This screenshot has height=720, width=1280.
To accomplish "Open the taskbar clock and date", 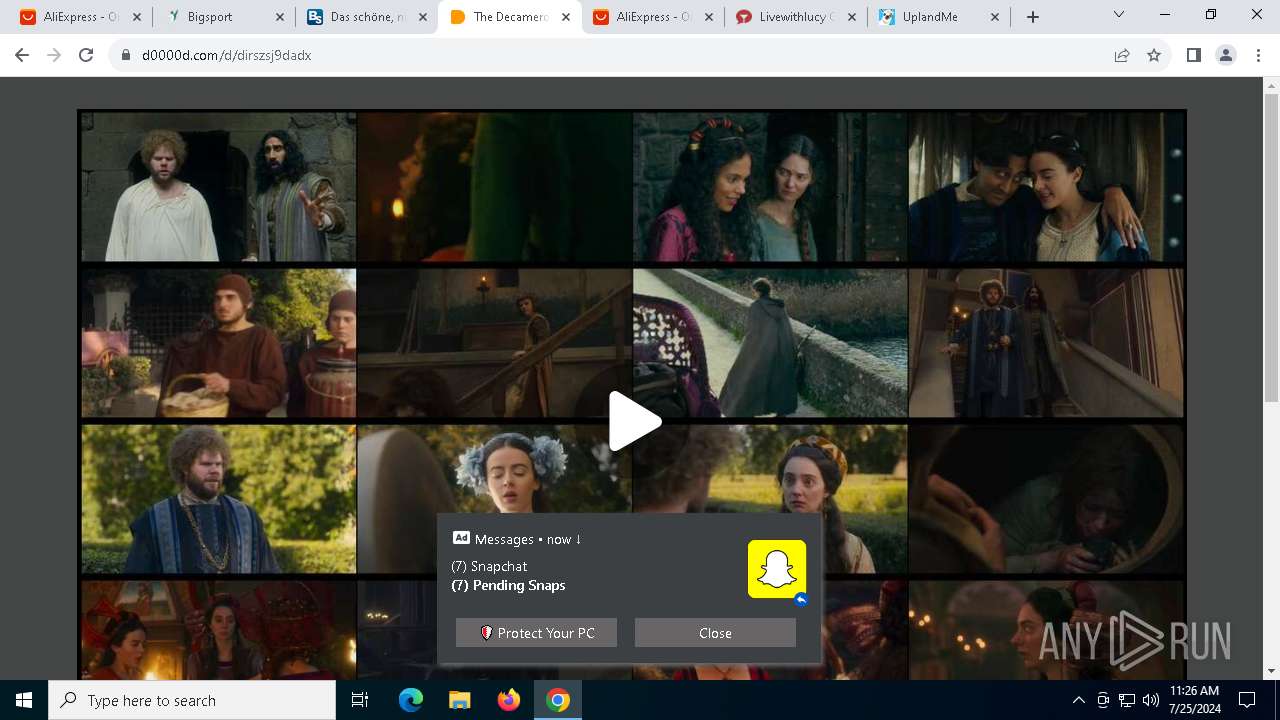I will [x=1194, y=700].
